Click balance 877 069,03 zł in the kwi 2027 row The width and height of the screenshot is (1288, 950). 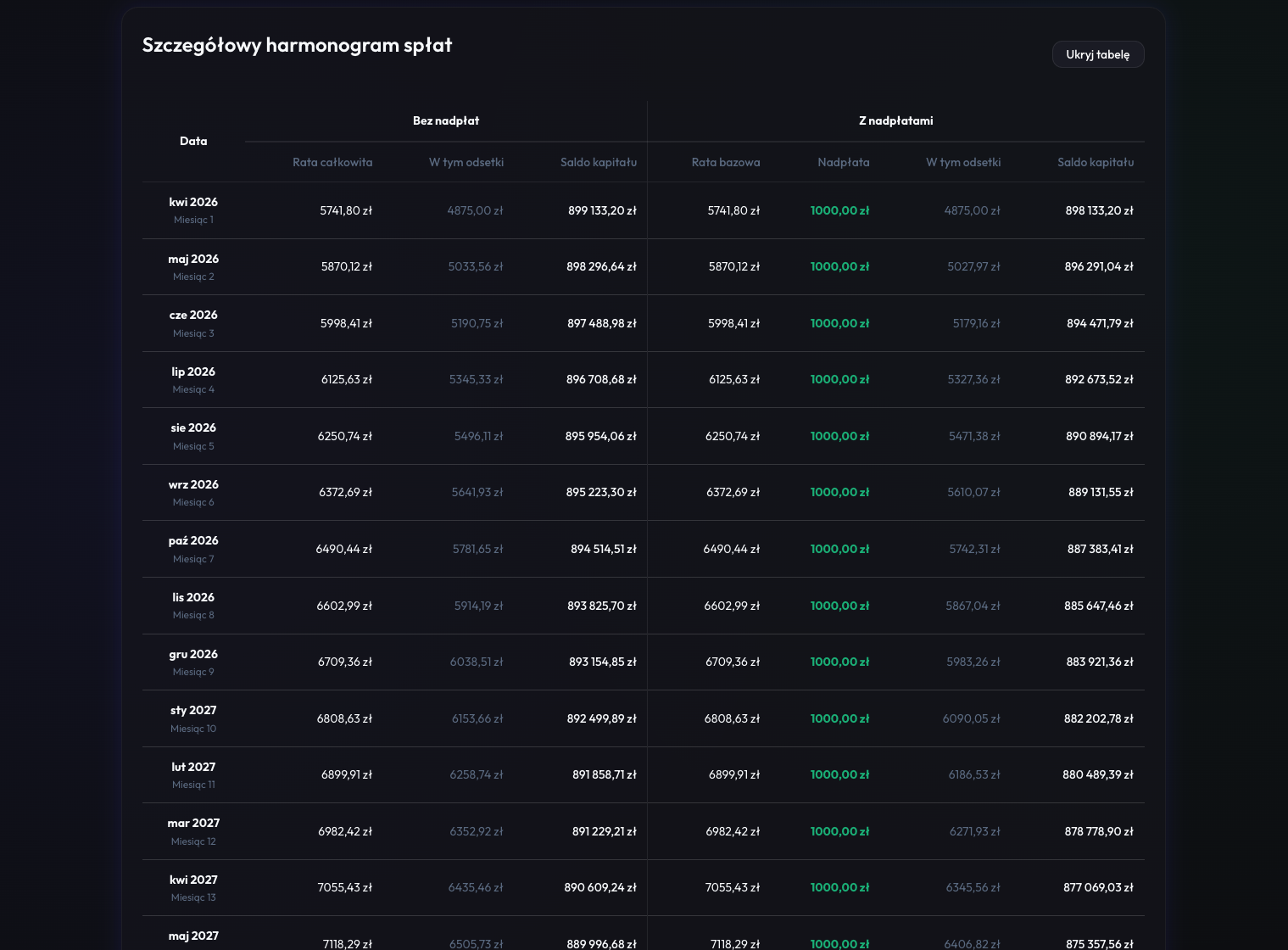[1098, 887]
